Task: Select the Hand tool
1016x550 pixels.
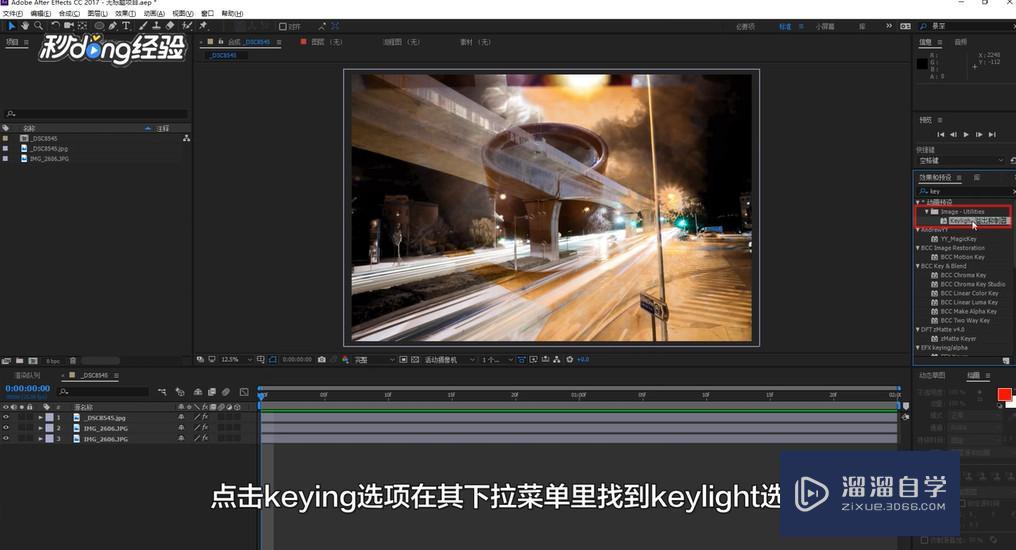Action: pos(25,26)
